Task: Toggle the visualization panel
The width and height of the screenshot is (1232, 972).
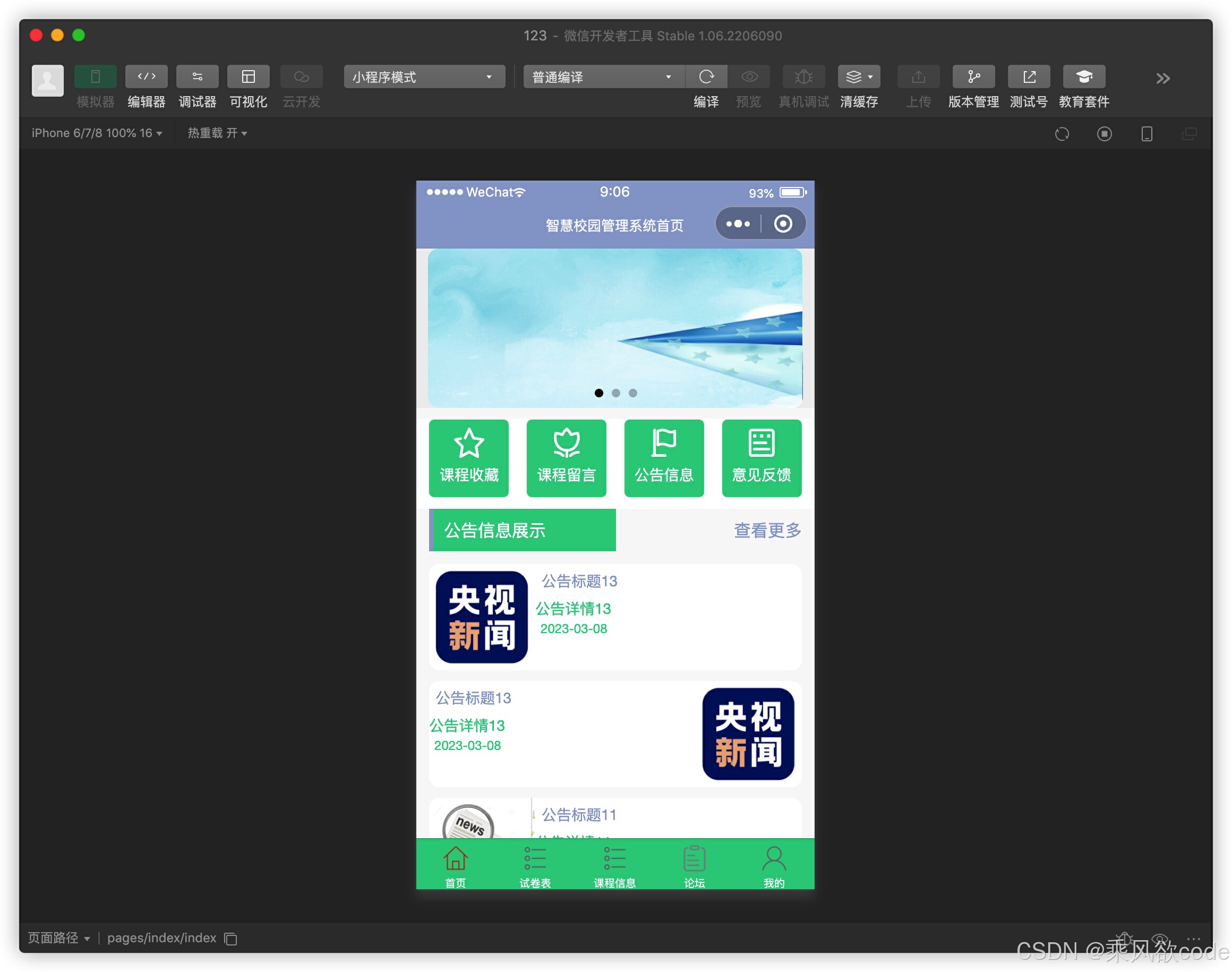Action: coord(248,77)
